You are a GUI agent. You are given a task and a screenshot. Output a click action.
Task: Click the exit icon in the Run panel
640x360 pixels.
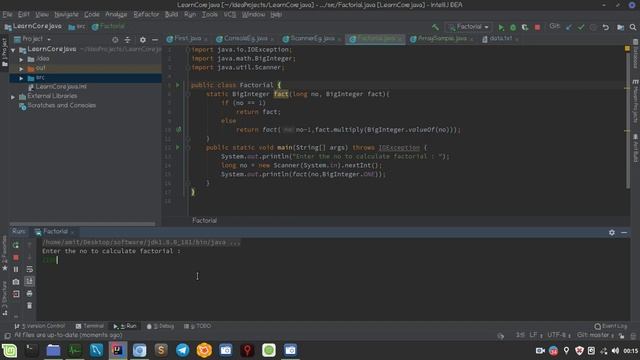[x=16, y=294]
